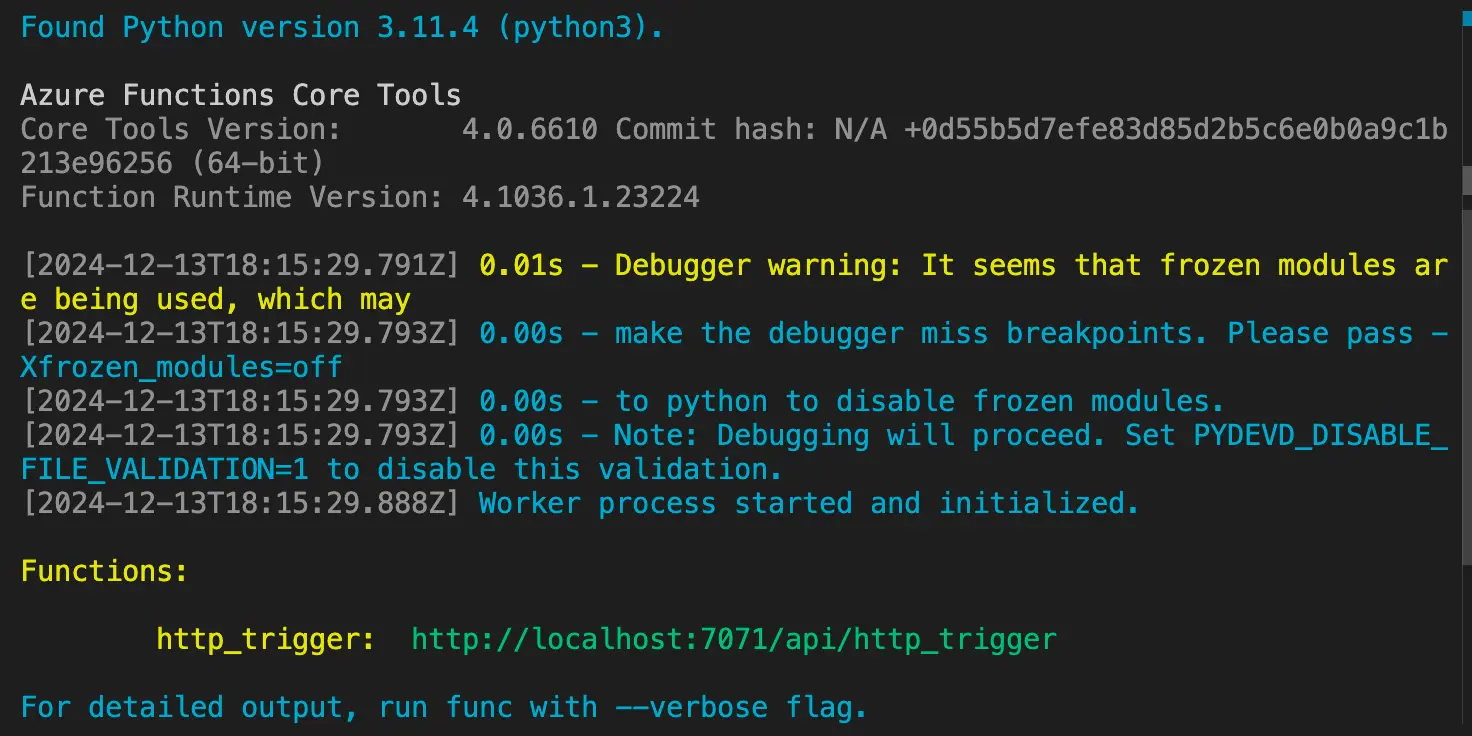Click the Function Runtime Version 4.1036.1.23224 value
The width and height of the screenshot is (1472, 736).
pos(580,197)
